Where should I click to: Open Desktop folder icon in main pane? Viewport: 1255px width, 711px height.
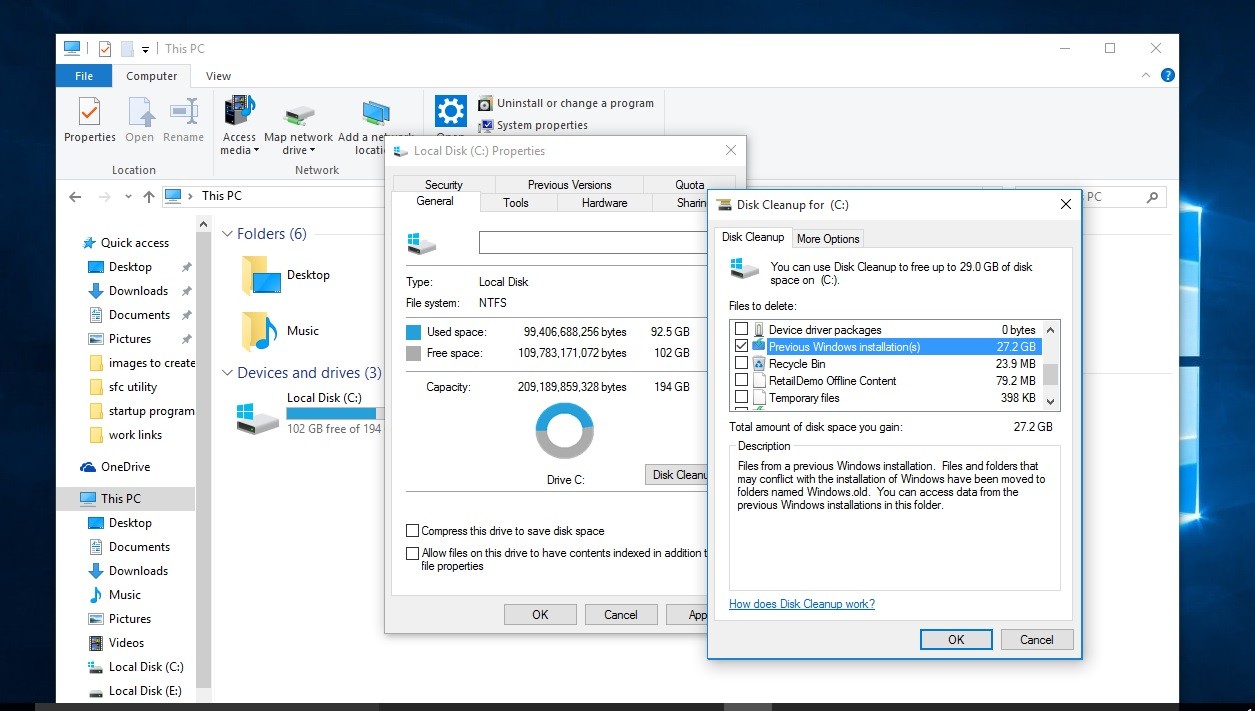262,275
